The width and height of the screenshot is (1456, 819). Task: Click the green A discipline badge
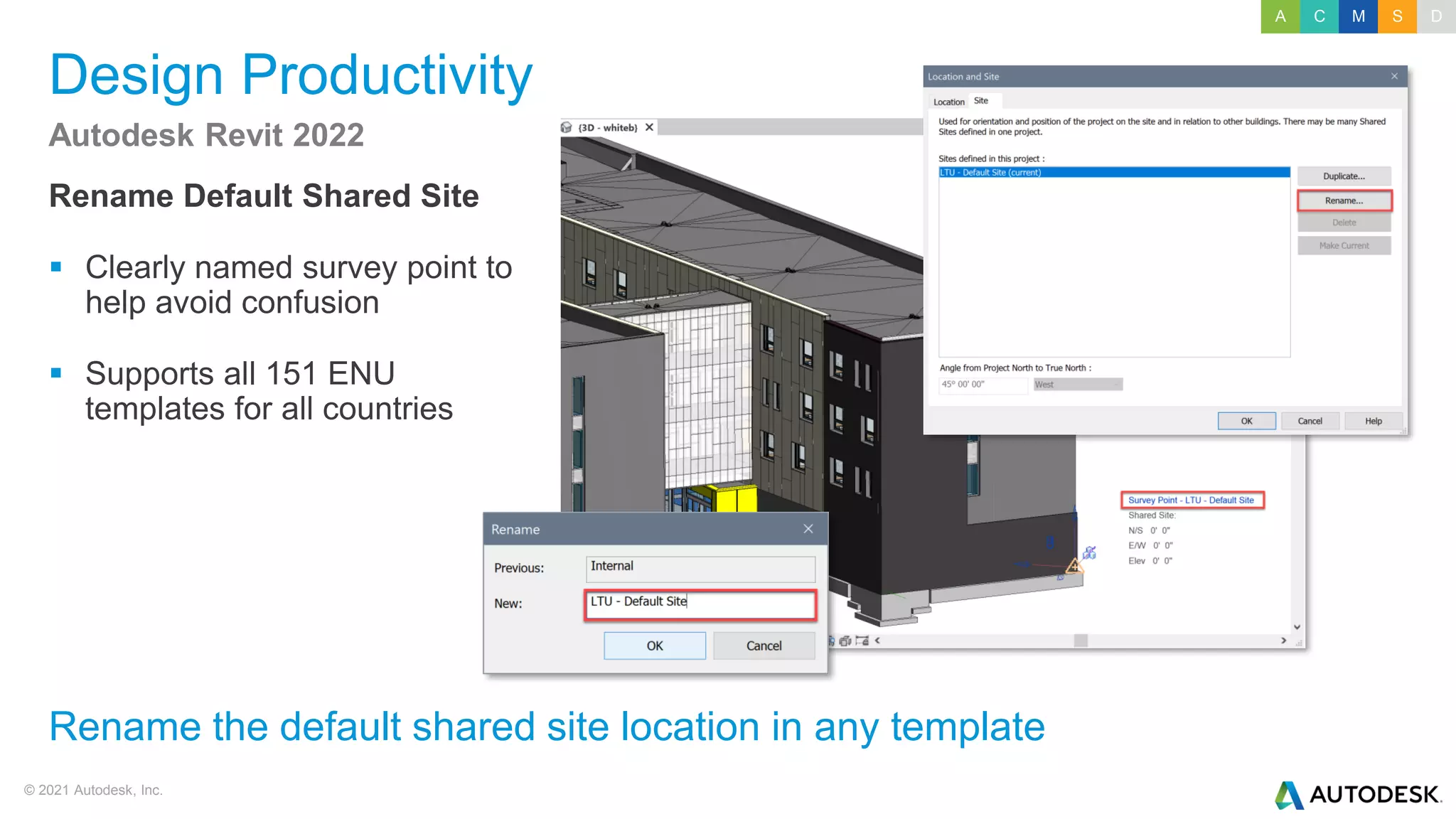[x=1280, y=16]
